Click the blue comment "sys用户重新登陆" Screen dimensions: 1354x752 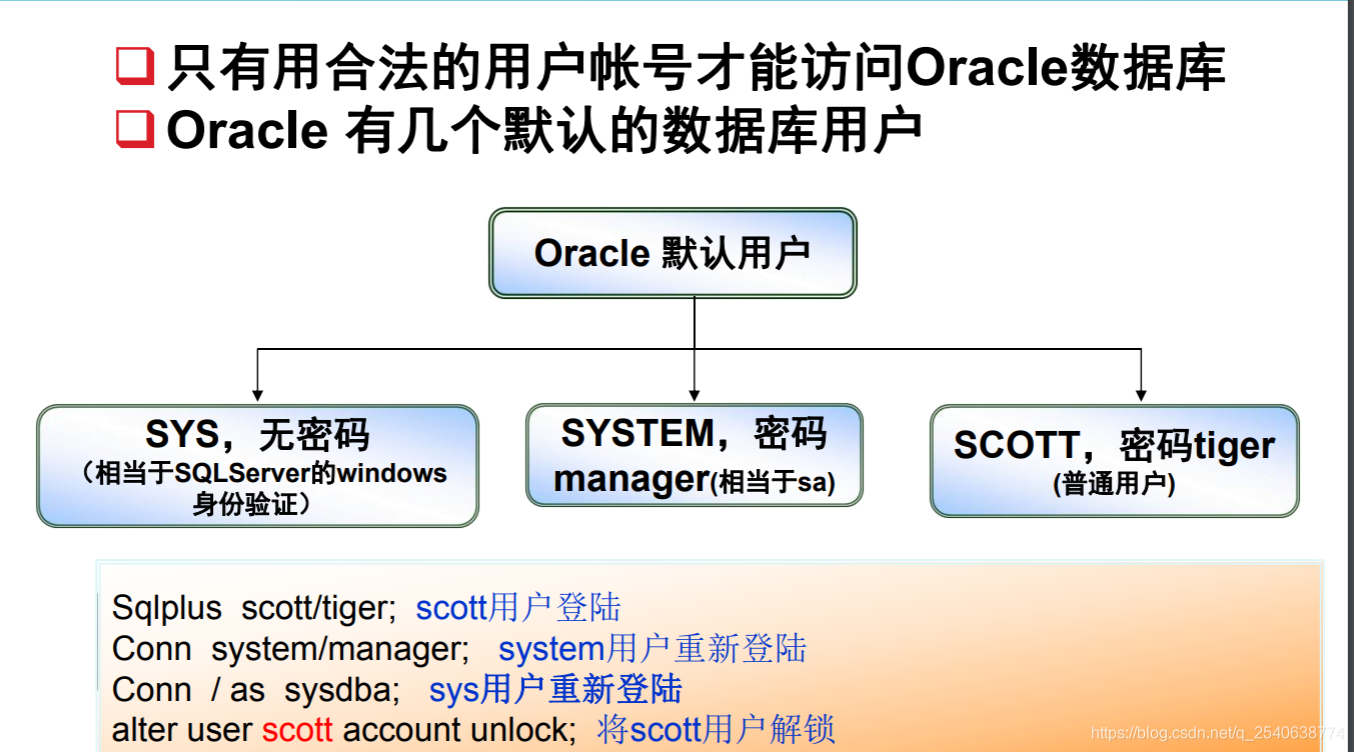[x=556, y=690]
